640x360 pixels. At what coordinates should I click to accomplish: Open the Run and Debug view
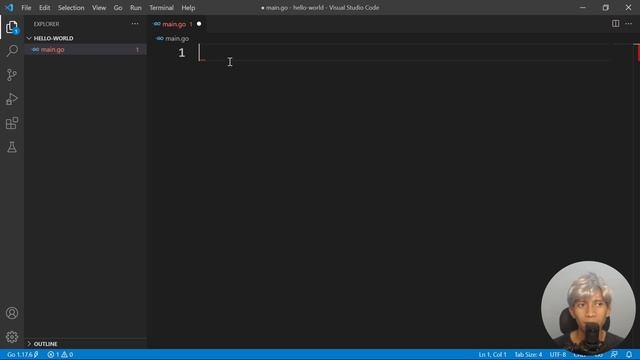click(x=12, y=99)
